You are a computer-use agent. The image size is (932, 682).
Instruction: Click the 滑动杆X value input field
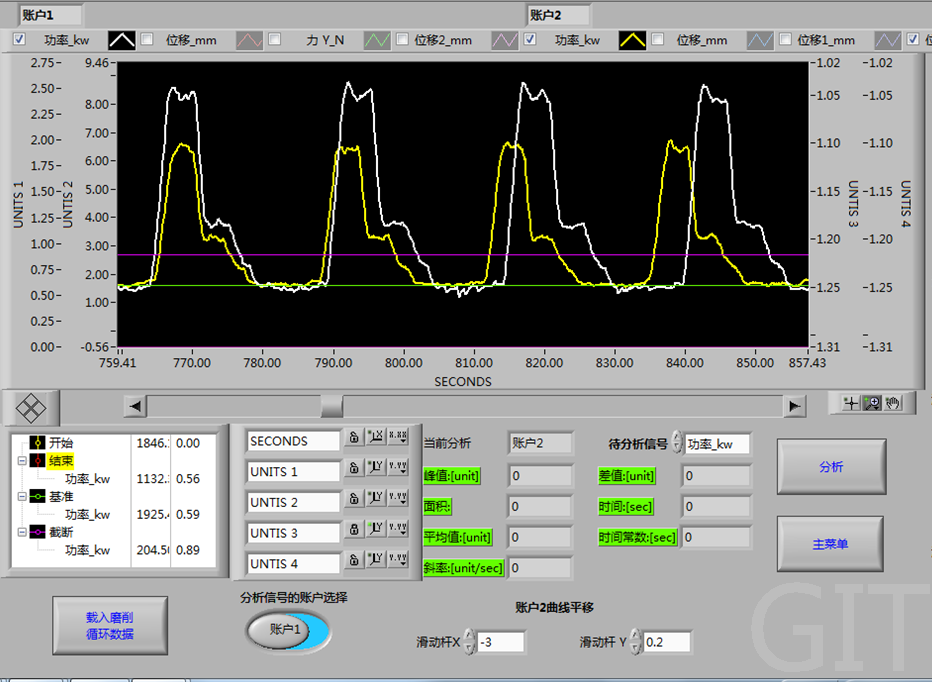tap(501, 642)
